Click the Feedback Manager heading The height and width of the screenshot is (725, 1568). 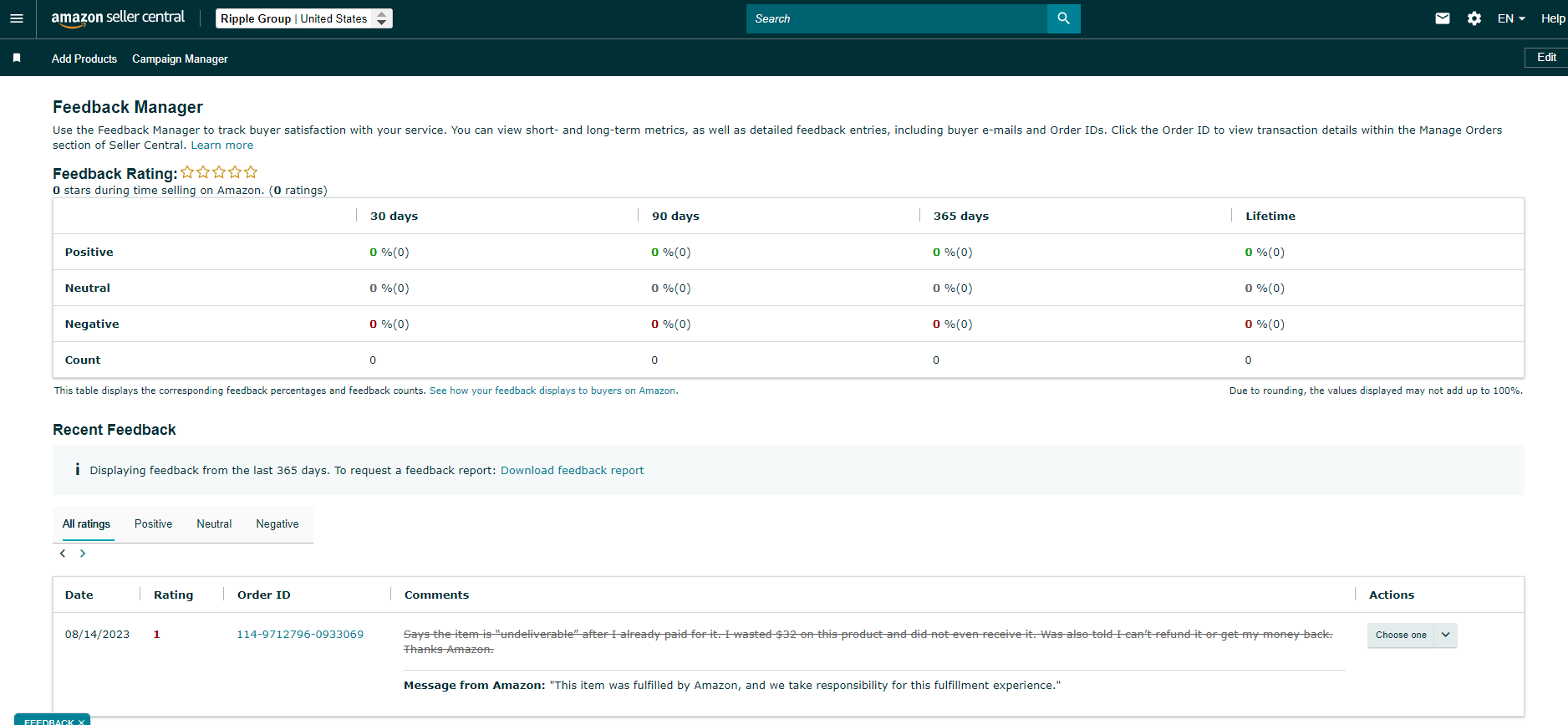(x=128, y=107)
